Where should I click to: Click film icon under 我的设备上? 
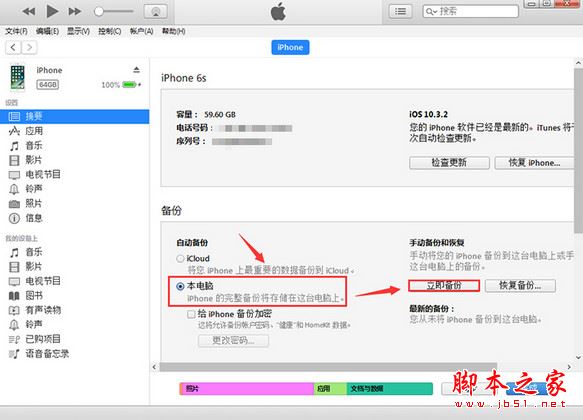tap(14, 267)
